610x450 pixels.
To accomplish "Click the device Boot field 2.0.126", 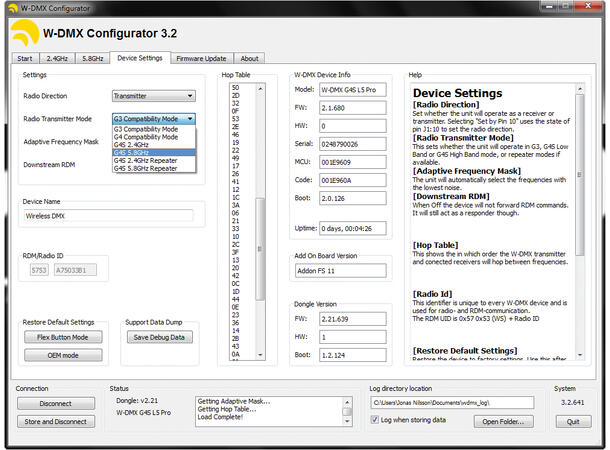I will click(x=353, y=198).
